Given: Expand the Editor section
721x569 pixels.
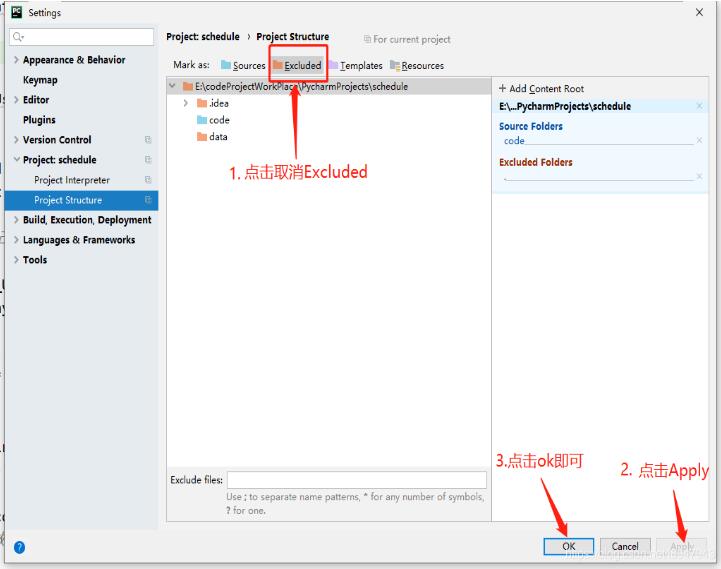Looking at the screenshot, I should pyautogui.click(x=16, y=99).
